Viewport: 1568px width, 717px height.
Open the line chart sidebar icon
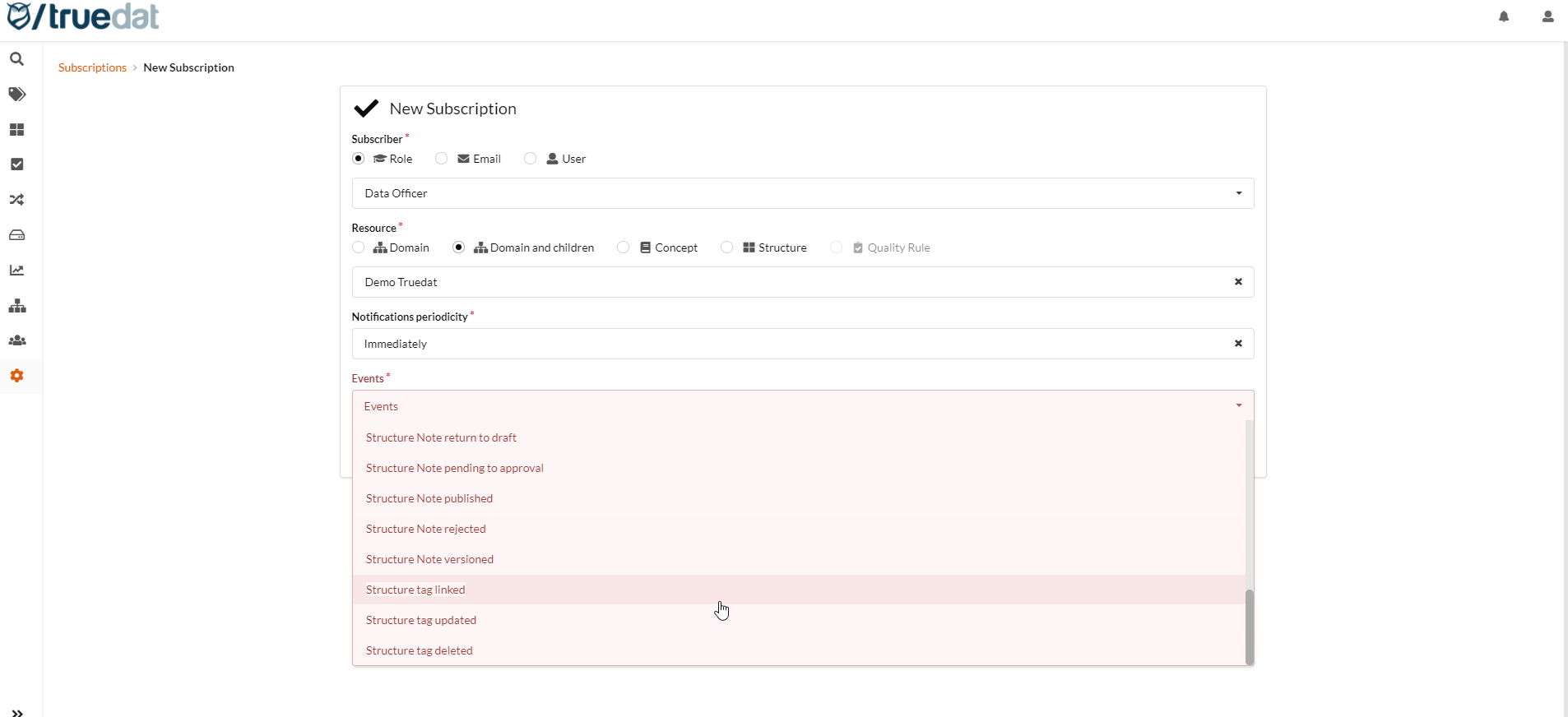click(x=16, y=271)
